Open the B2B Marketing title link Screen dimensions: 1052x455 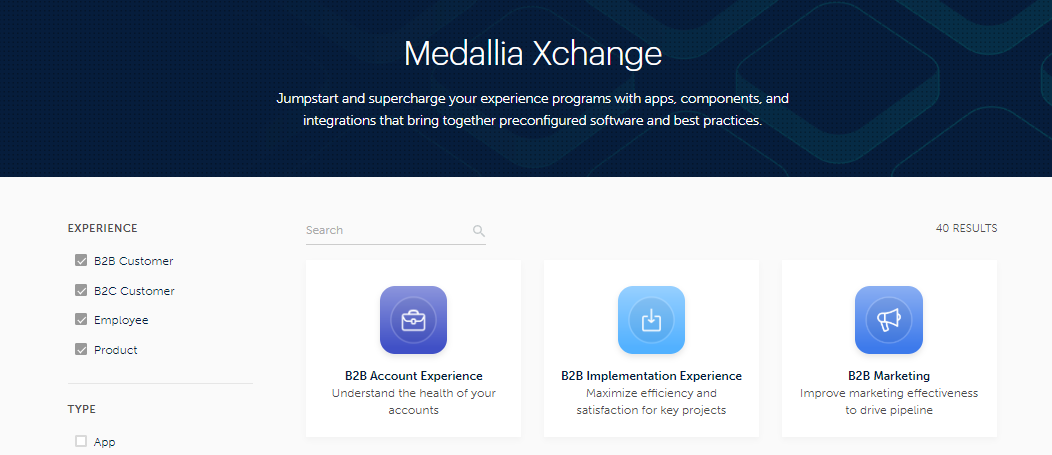(x=889, y=376)
